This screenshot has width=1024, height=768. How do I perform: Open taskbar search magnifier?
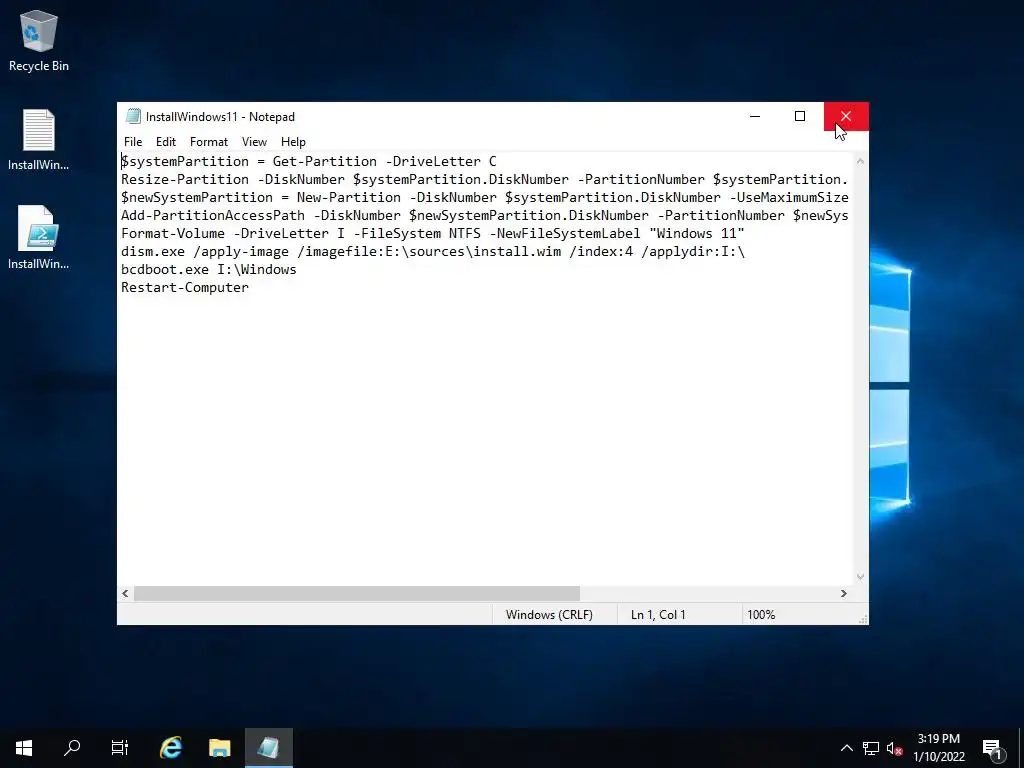click(x=72, y=748)
